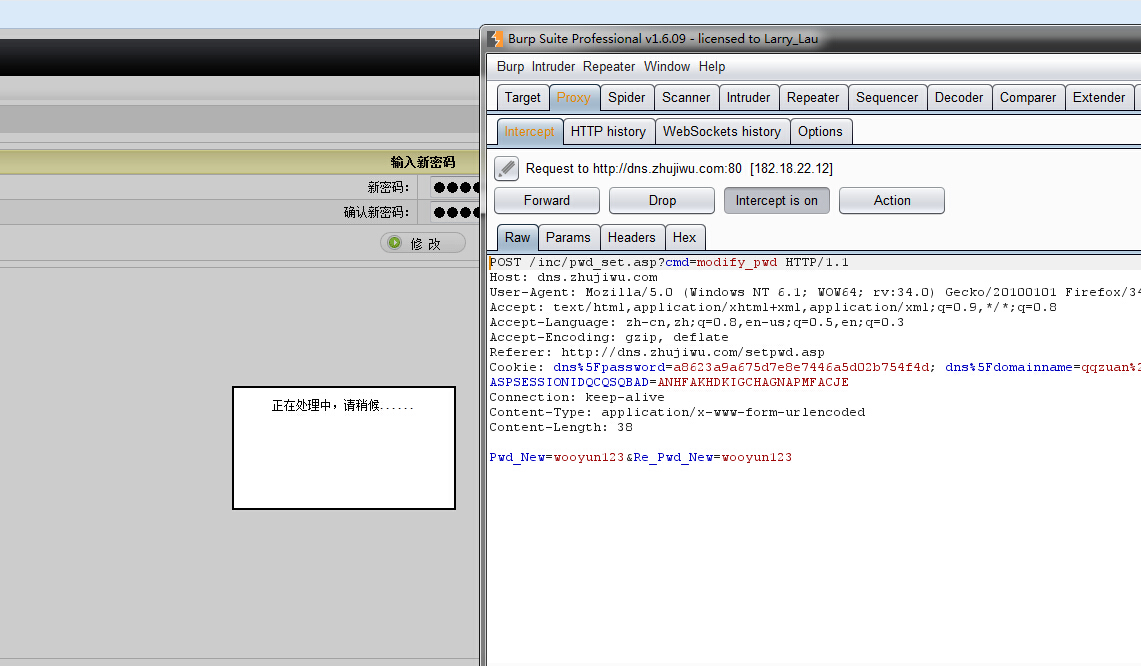Open the Help menu
The height and width of the screenshot is (666, 1141).
[x=712, y=66]
